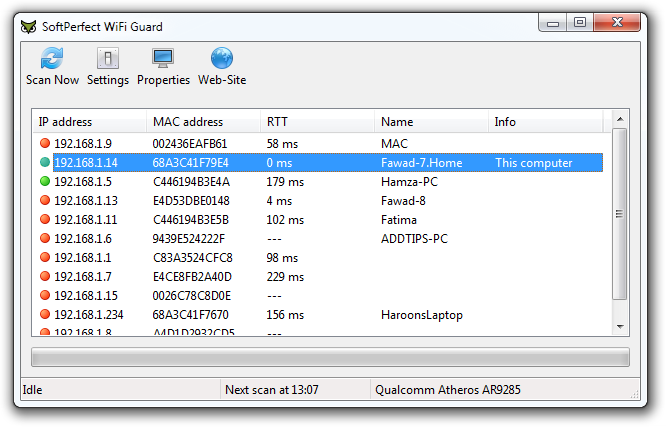Minimize the WiFi Guard window
666x427 pixels.
(x=553, y=23)
